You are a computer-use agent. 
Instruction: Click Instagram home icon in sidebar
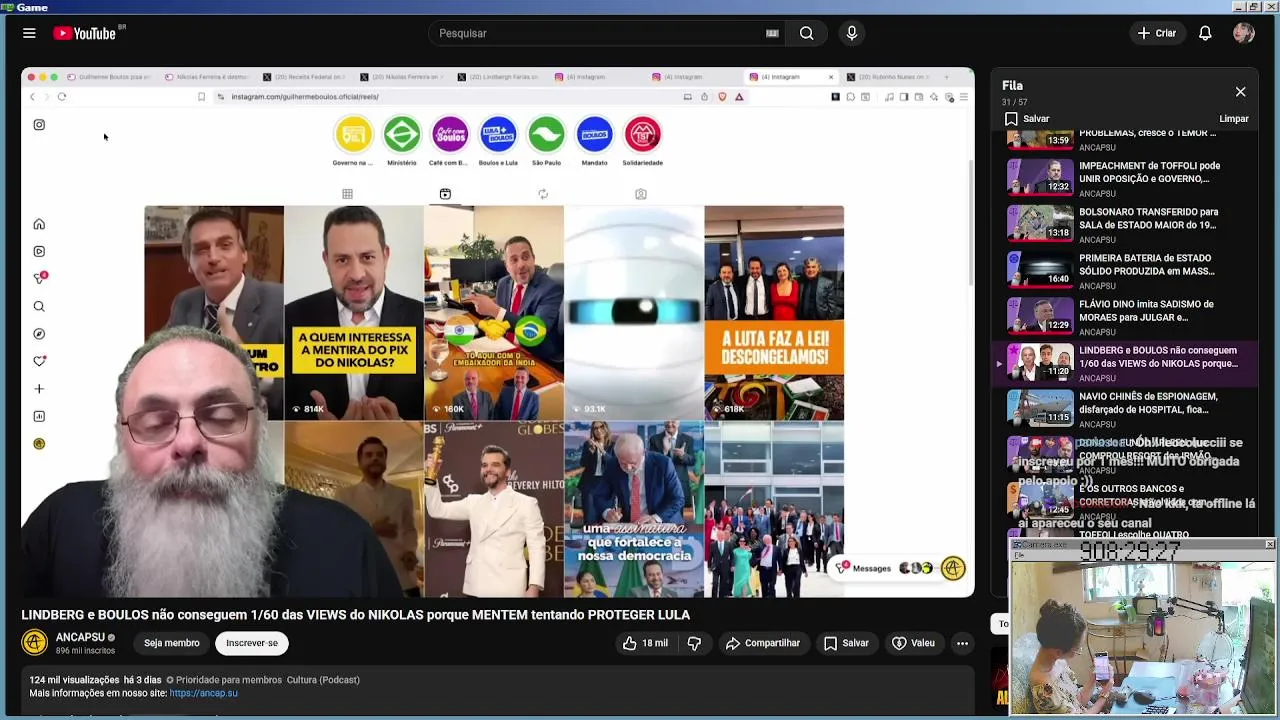click(x=39, y=224)
